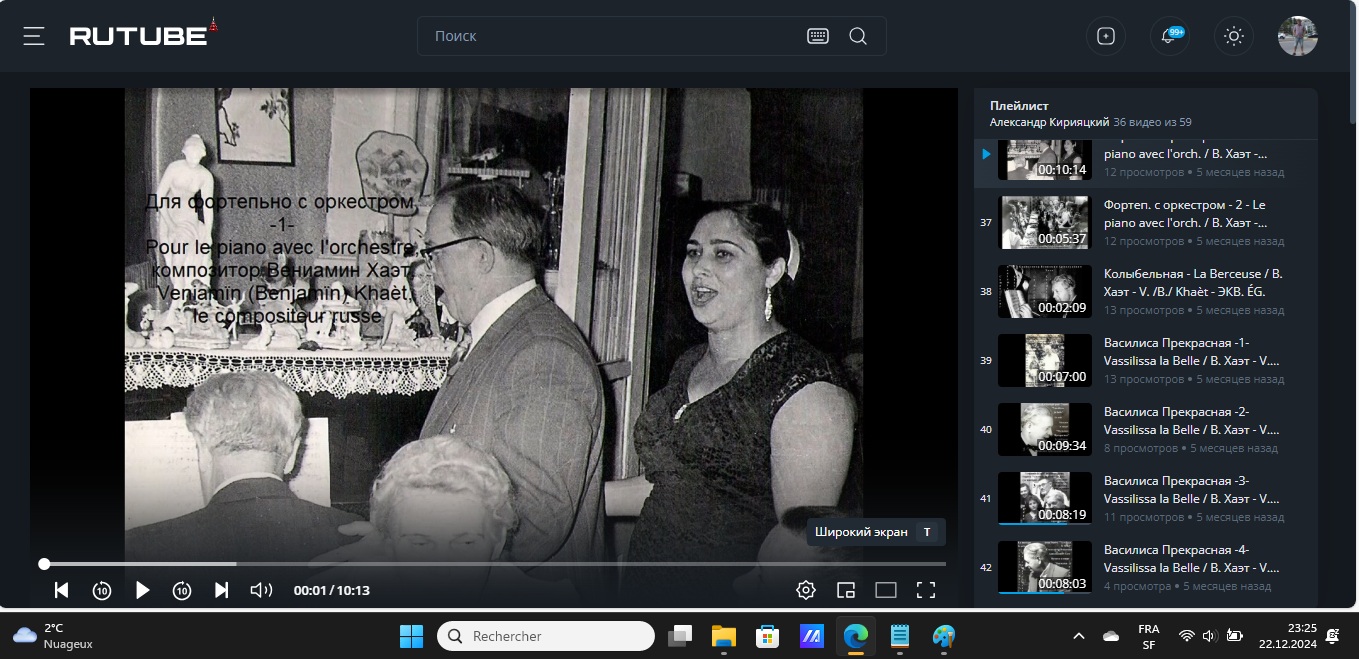Click the Windows taskbar Rechercher search box
The width and height of the screenshot is (1359, 659).
pyautogui.click(x=546, y=636)
